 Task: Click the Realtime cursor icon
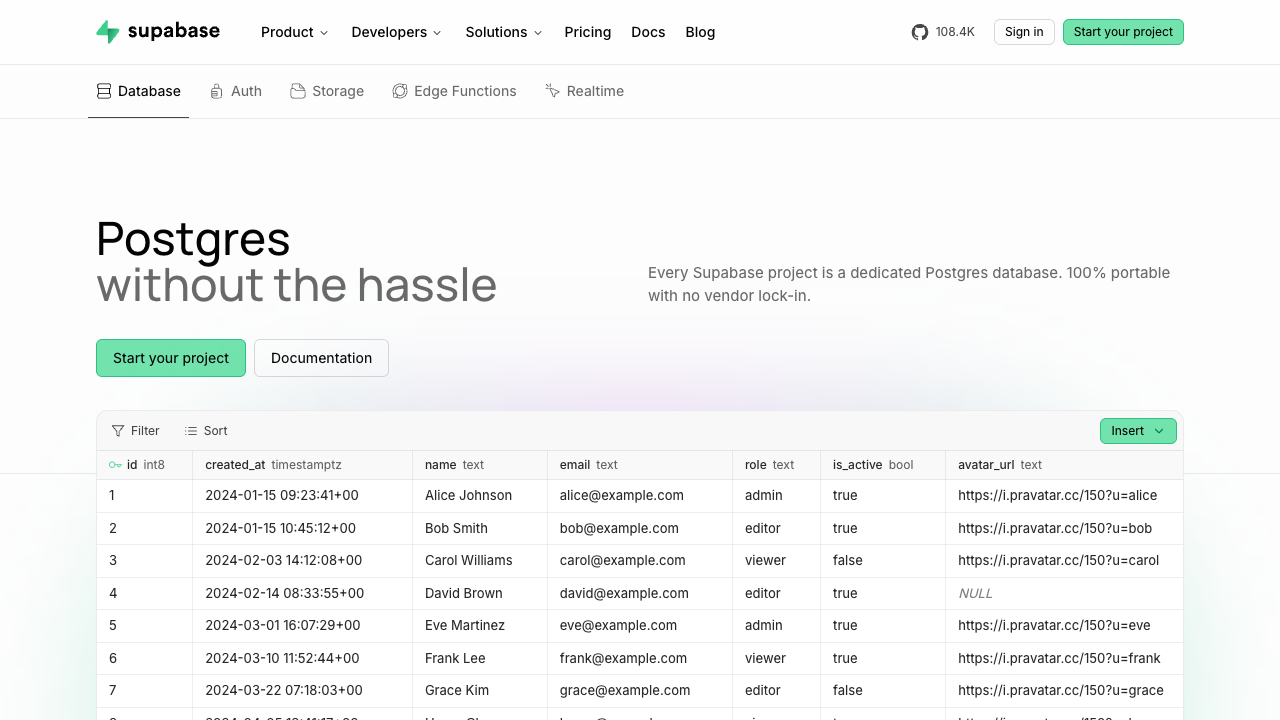click(552, 91)
